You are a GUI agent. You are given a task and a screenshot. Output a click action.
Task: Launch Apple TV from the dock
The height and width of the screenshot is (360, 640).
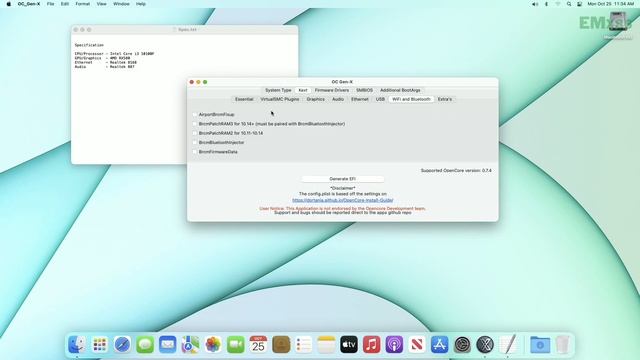click(349, 345)
